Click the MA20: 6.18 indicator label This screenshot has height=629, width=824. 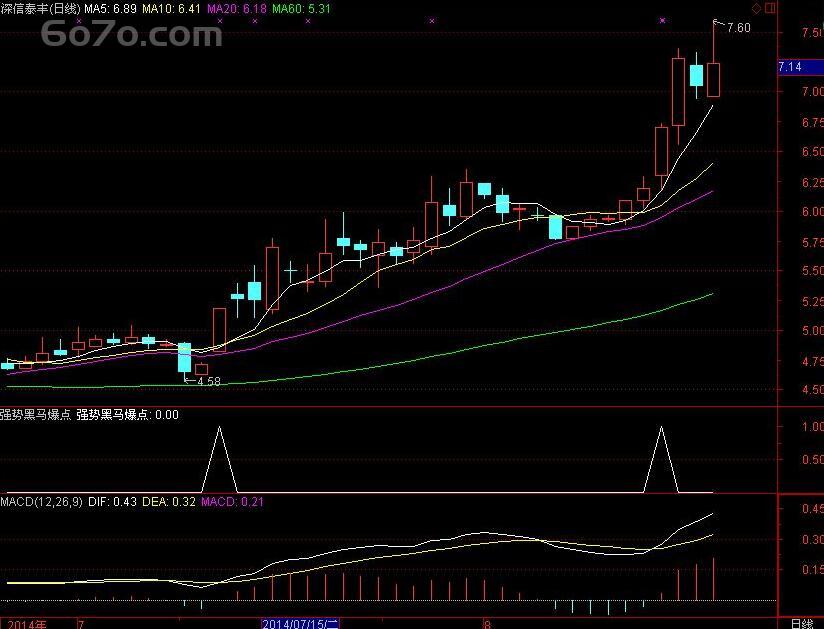tap(236, 8)
